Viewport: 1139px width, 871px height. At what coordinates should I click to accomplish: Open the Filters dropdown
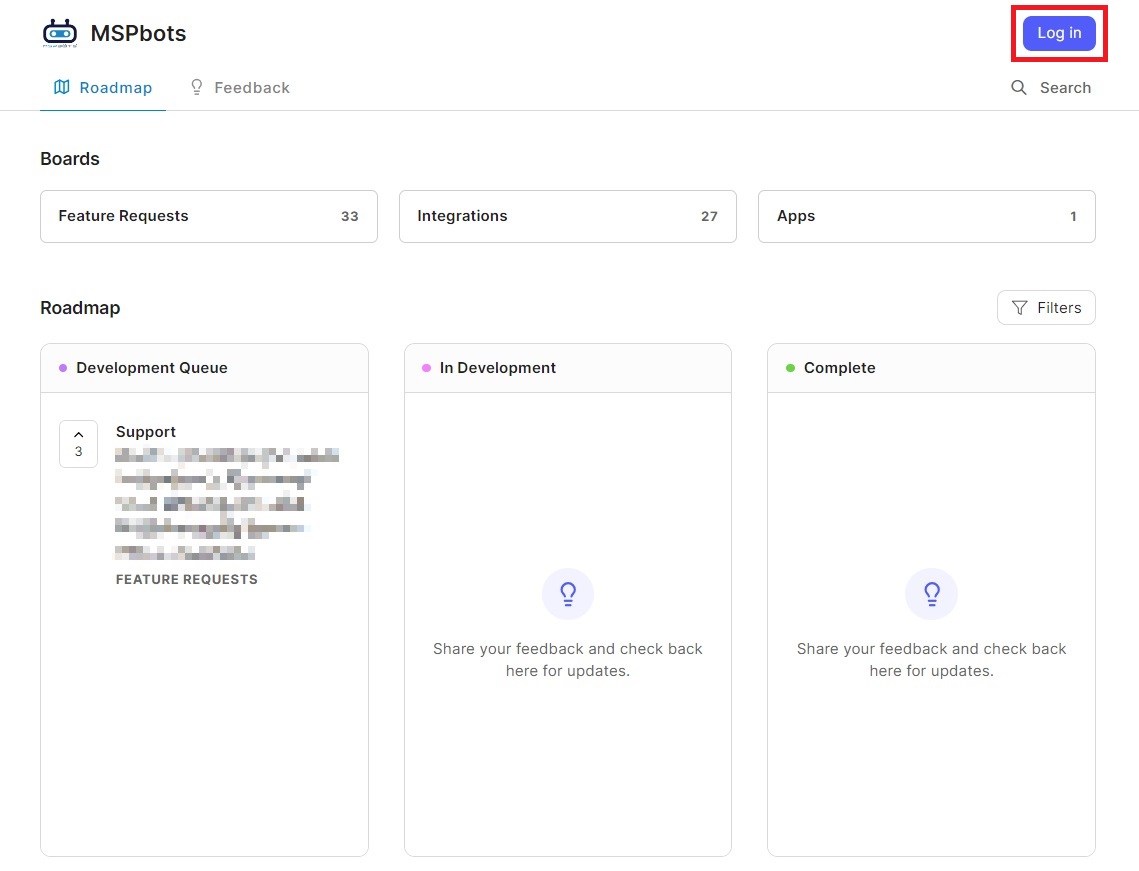point(1046,308)
